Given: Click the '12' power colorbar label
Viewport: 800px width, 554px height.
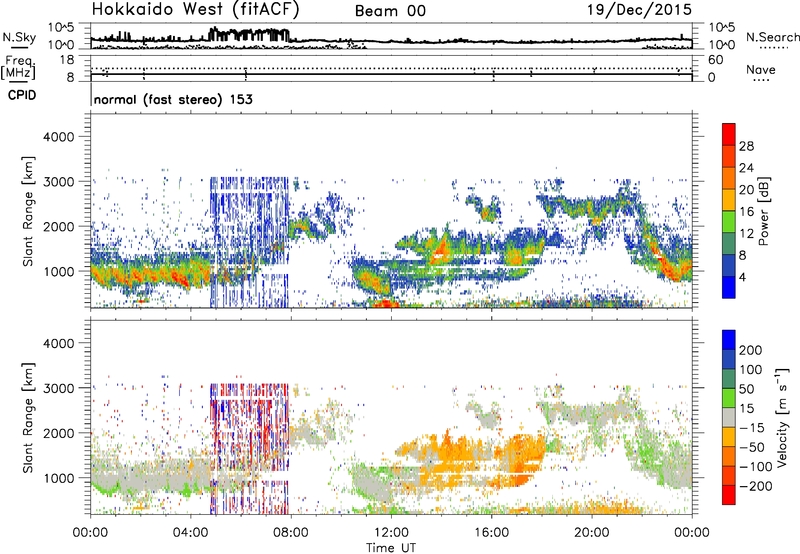Looking at the screenshot, I should [746, 234].
